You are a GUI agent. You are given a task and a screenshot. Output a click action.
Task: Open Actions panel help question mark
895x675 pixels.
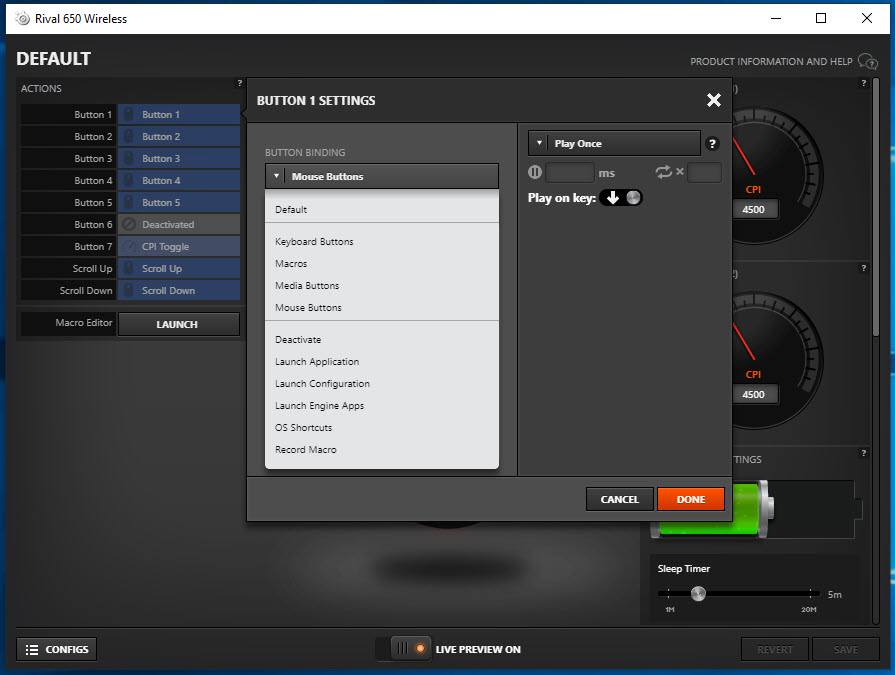(x=240, y=83)
